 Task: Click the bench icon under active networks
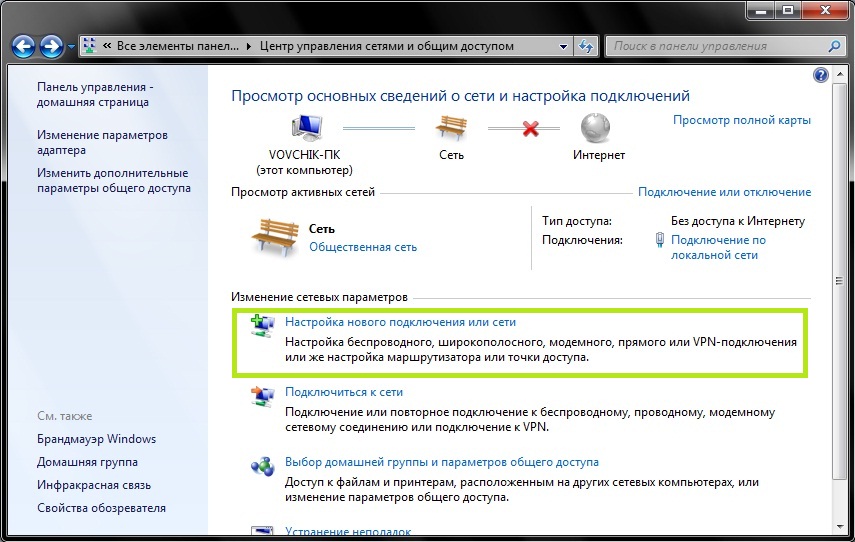[x=274, y=237]
